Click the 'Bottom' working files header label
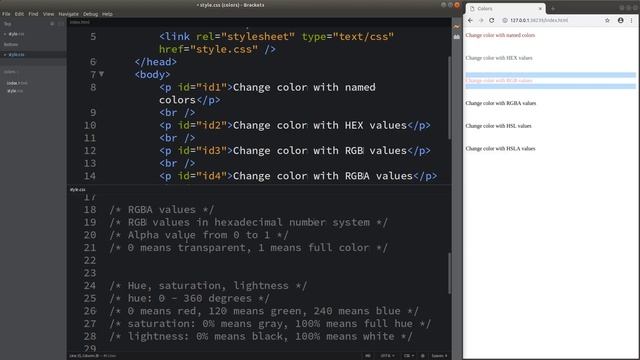This screenshot has width=640, height=360. pos(11,44)
